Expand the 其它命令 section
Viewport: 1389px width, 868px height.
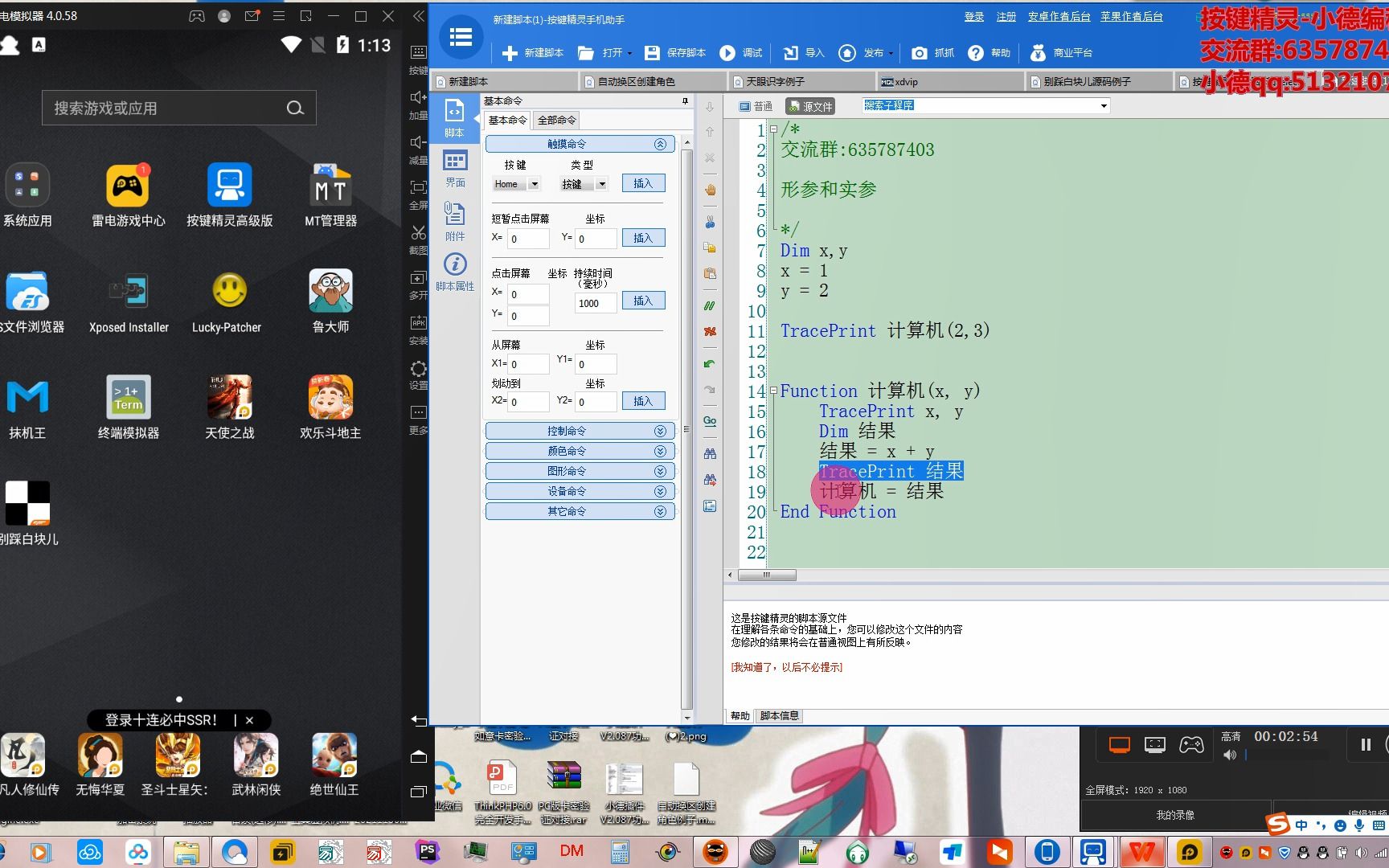click(x=580, y=511)
